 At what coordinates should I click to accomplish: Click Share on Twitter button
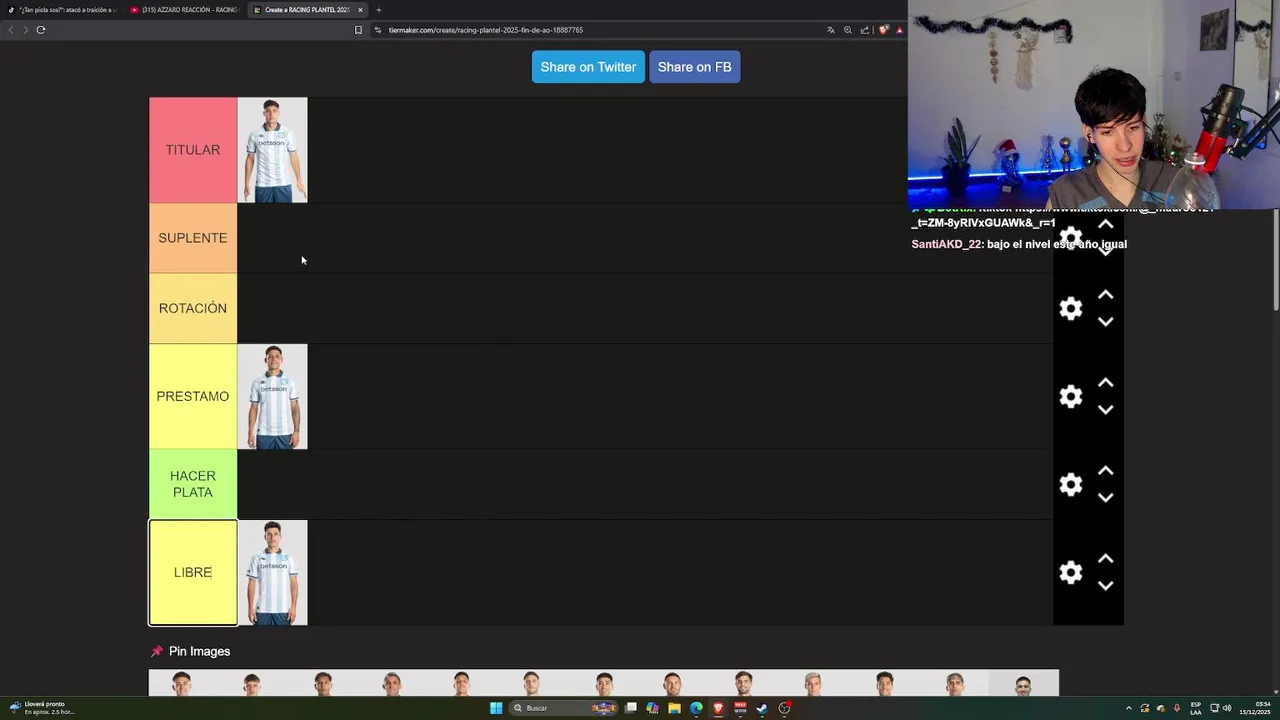588,67
